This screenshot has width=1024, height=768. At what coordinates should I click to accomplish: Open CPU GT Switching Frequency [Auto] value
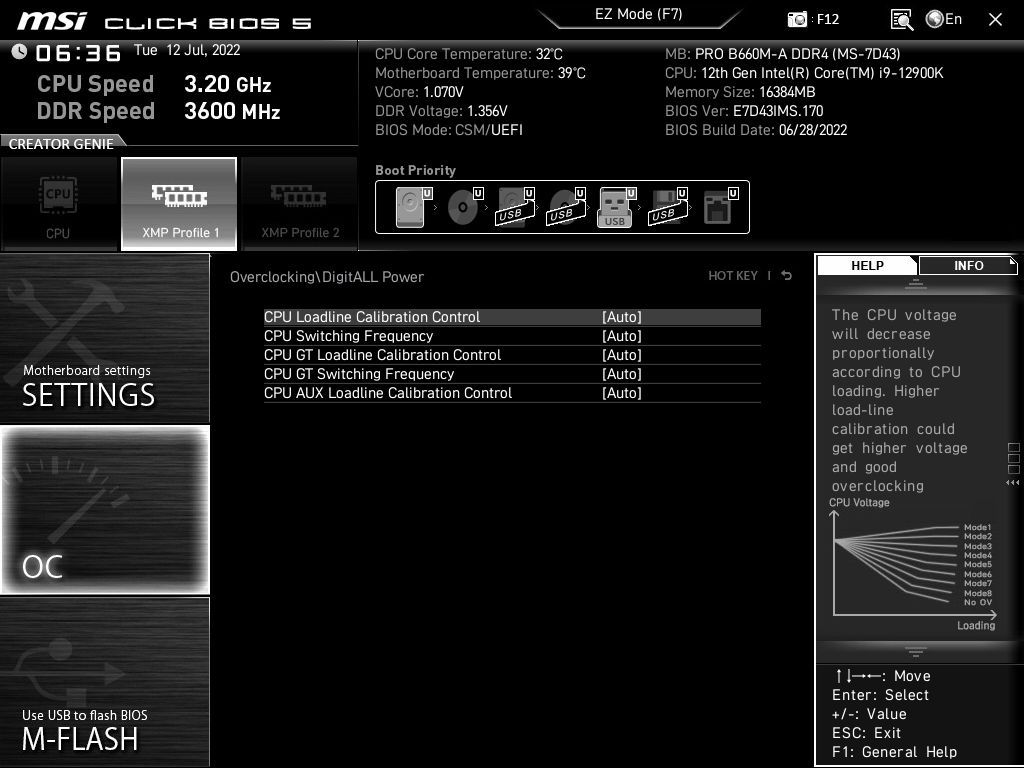coord(622,374)
